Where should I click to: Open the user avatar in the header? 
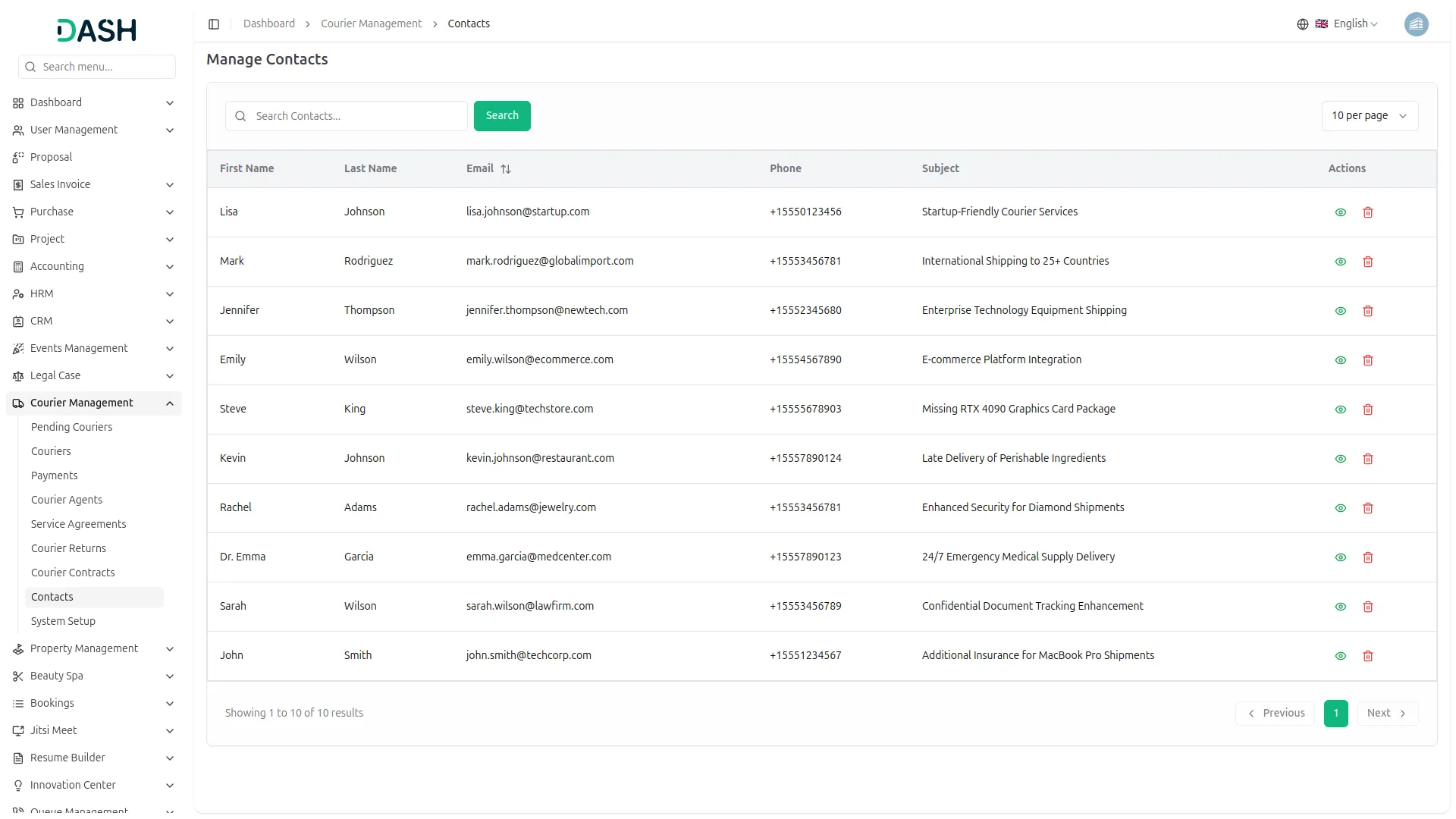pos(1416,24)
